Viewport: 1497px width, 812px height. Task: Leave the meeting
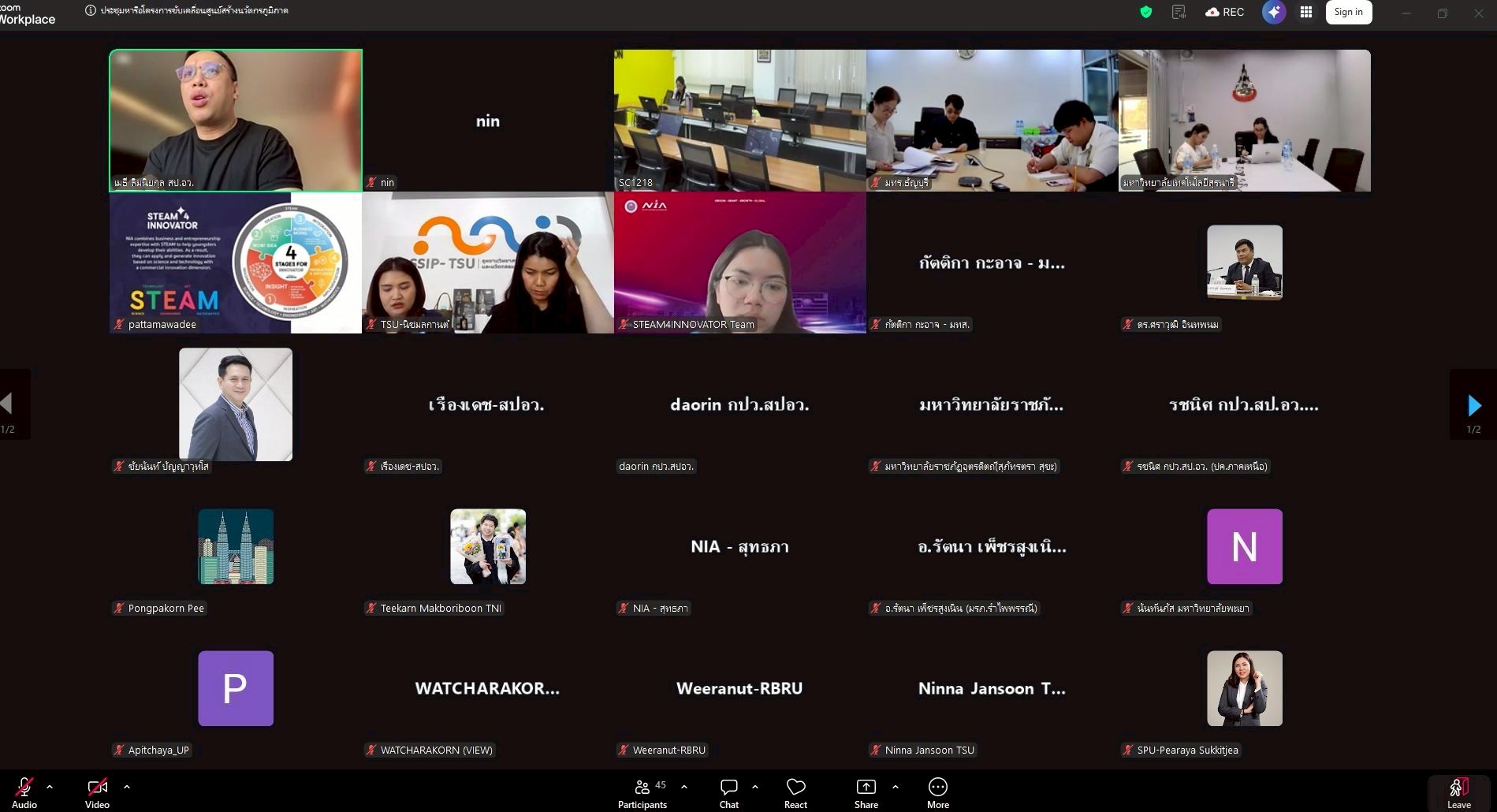point(1458,792)
